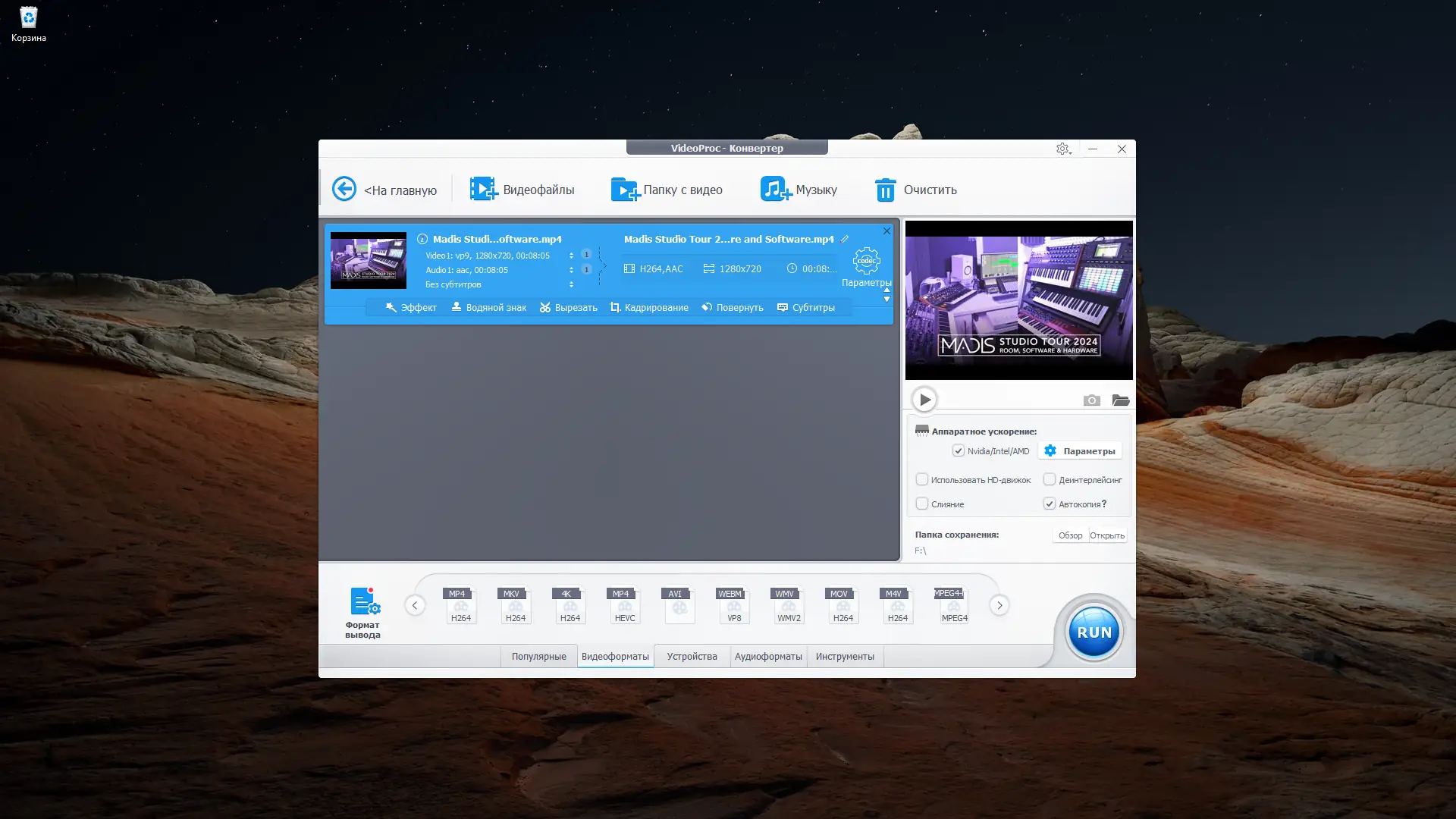Open the Вырезать scissors tool
Image resolution: width=1456 pixels, height=819 pixels.
(568, 308)
